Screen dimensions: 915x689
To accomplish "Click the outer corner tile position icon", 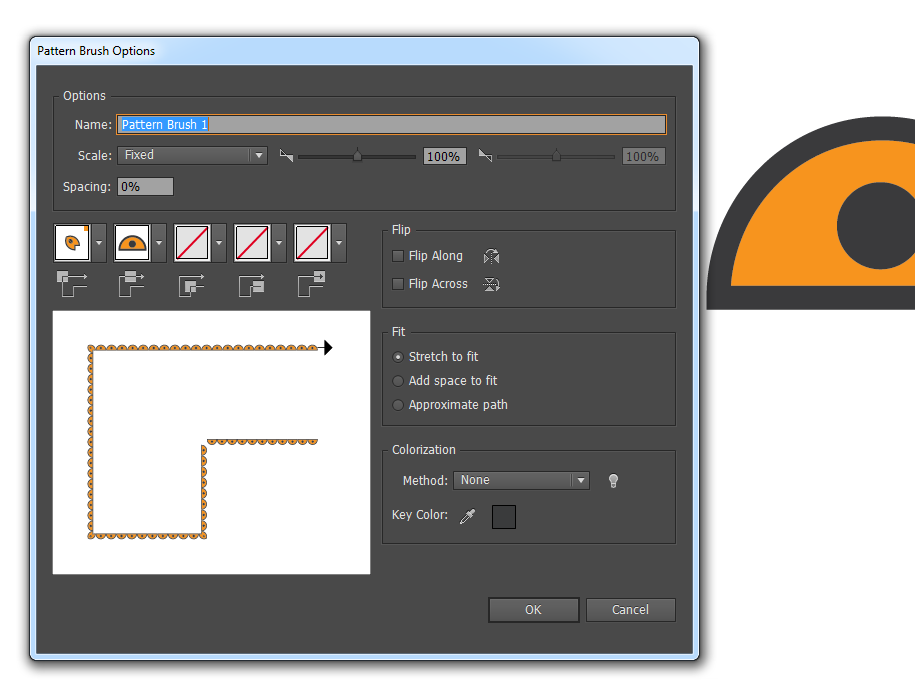I will (x=72, y=284).
